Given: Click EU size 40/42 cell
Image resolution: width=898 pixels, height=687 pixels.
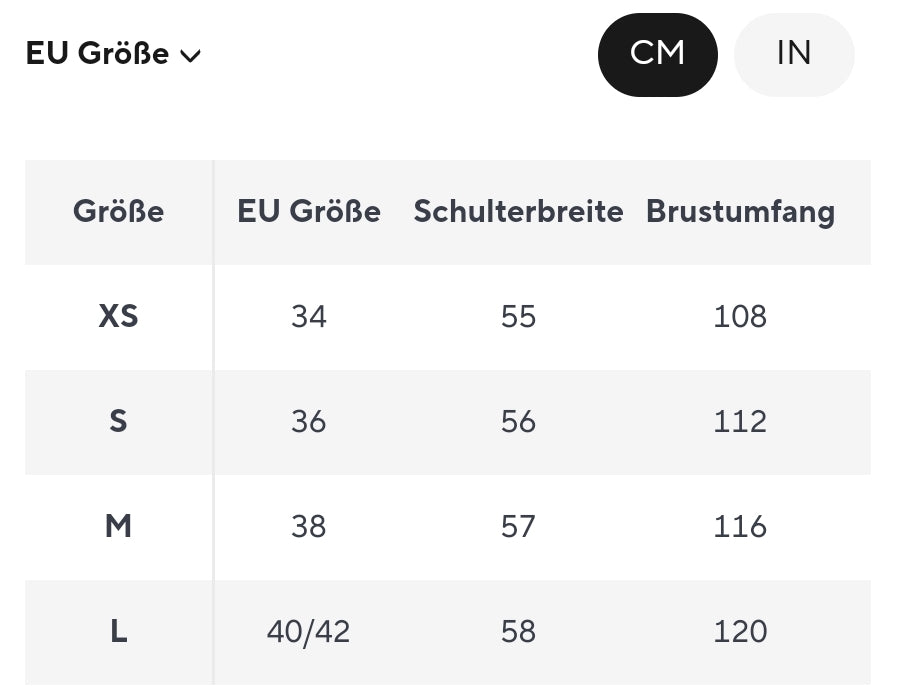Looking at the screenshot, I should coord(308,632).
